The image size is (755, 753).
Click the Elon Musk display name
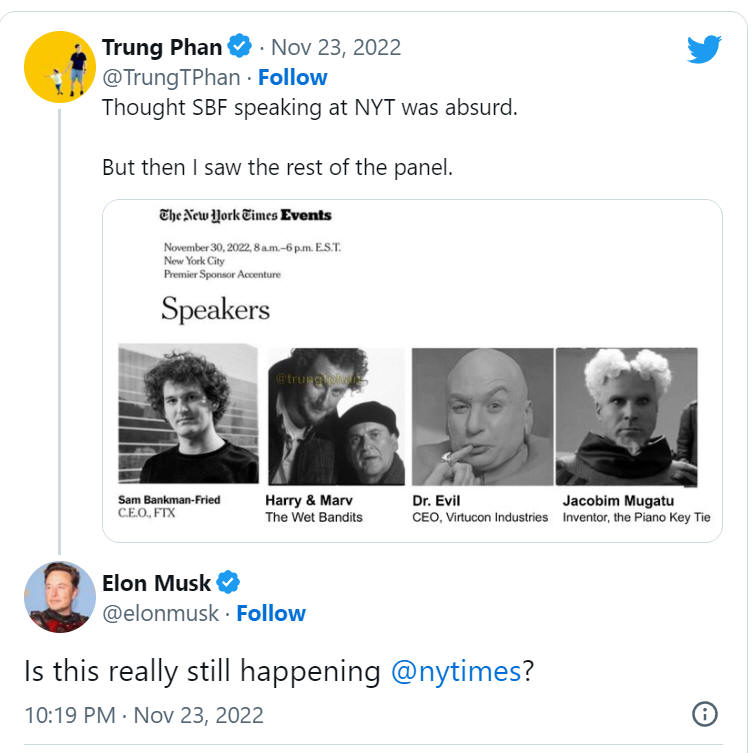pyautogui.click(x=156, y=583)
